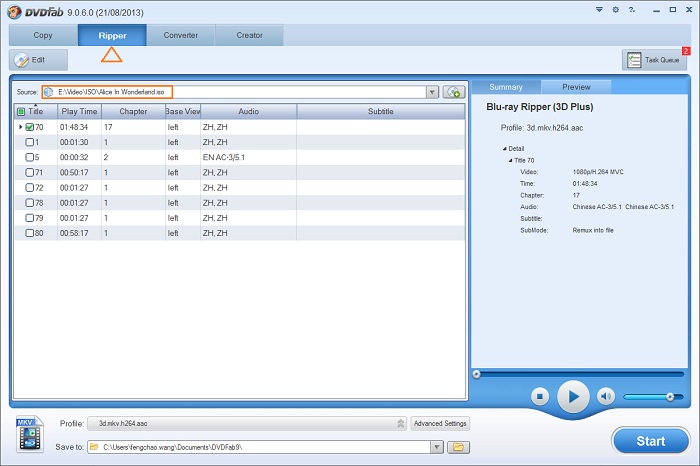Image resolution: width=700 pixels, height=466 pixels.
Task: Open the Profile selector 3d.mkv.h264.aac
Action: (x=247, y=423)
